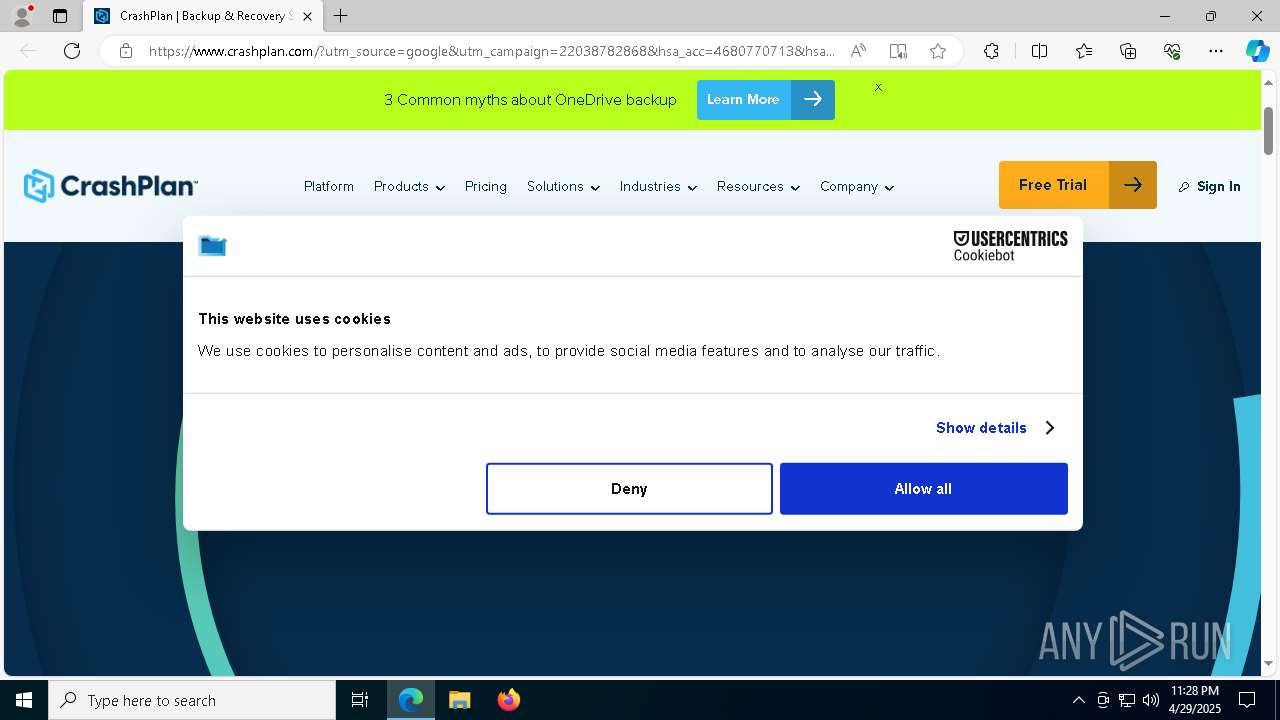The height and width of the screenshot is (720, 1280).
Task: Open the volume speaker tray icon
Action: coord(1150,700)
